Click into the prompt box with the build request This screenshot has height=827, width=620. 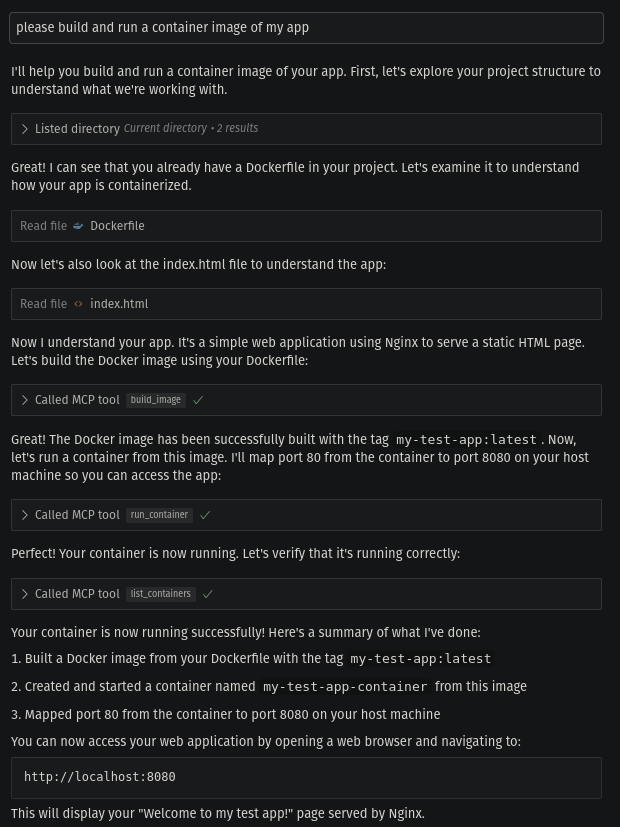[x=306, y=28]
